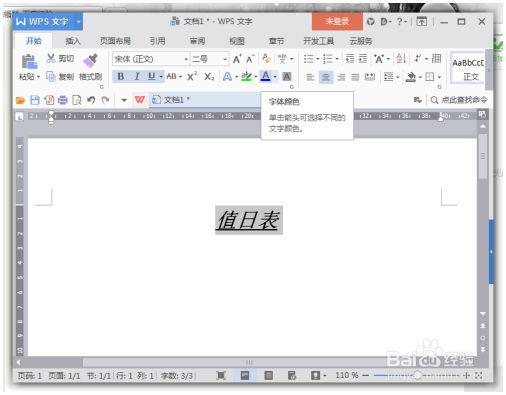
Task: Click the orange 未登录 login button
Action: pos(337,21)
